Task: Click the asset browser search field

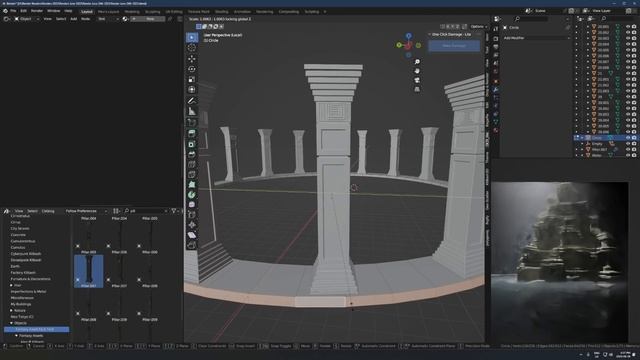Action: click(x=146, y=211)
